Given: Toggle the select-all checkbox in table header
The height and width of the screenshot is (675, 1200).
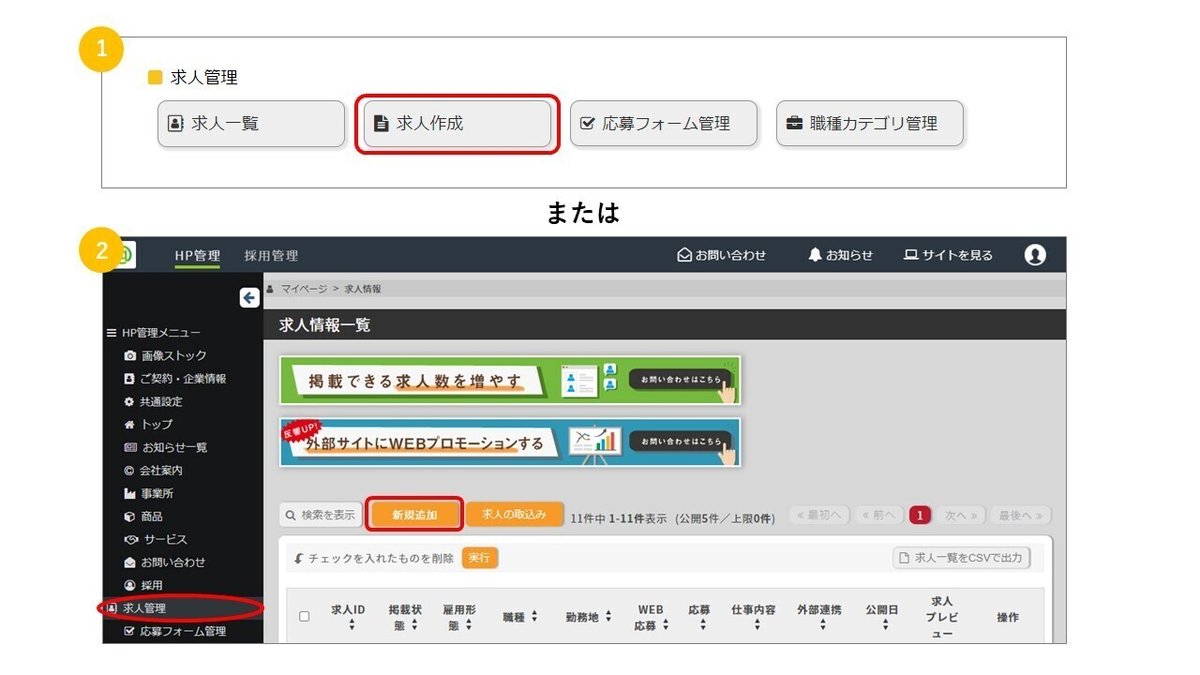Looking at the screenshot, I should 305,617.
